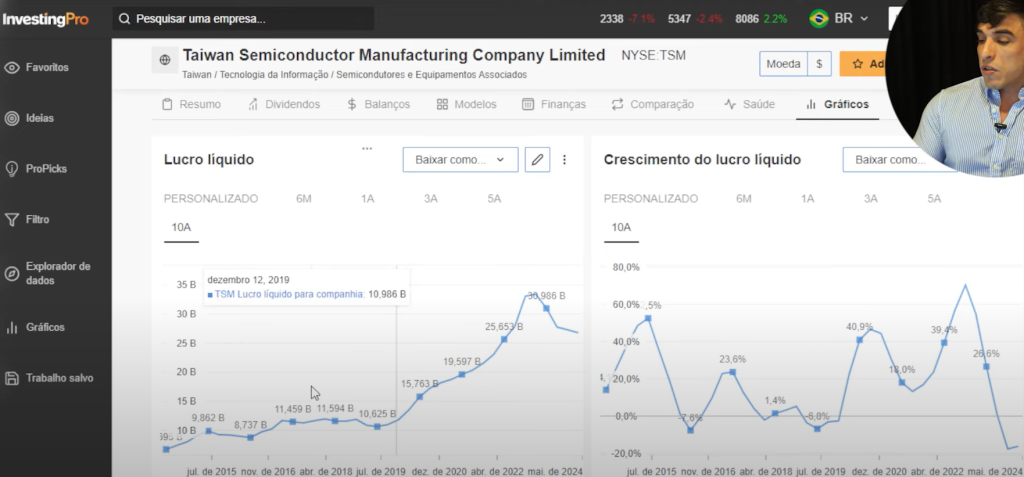Click the Modelos grid icon

[442, 105]
